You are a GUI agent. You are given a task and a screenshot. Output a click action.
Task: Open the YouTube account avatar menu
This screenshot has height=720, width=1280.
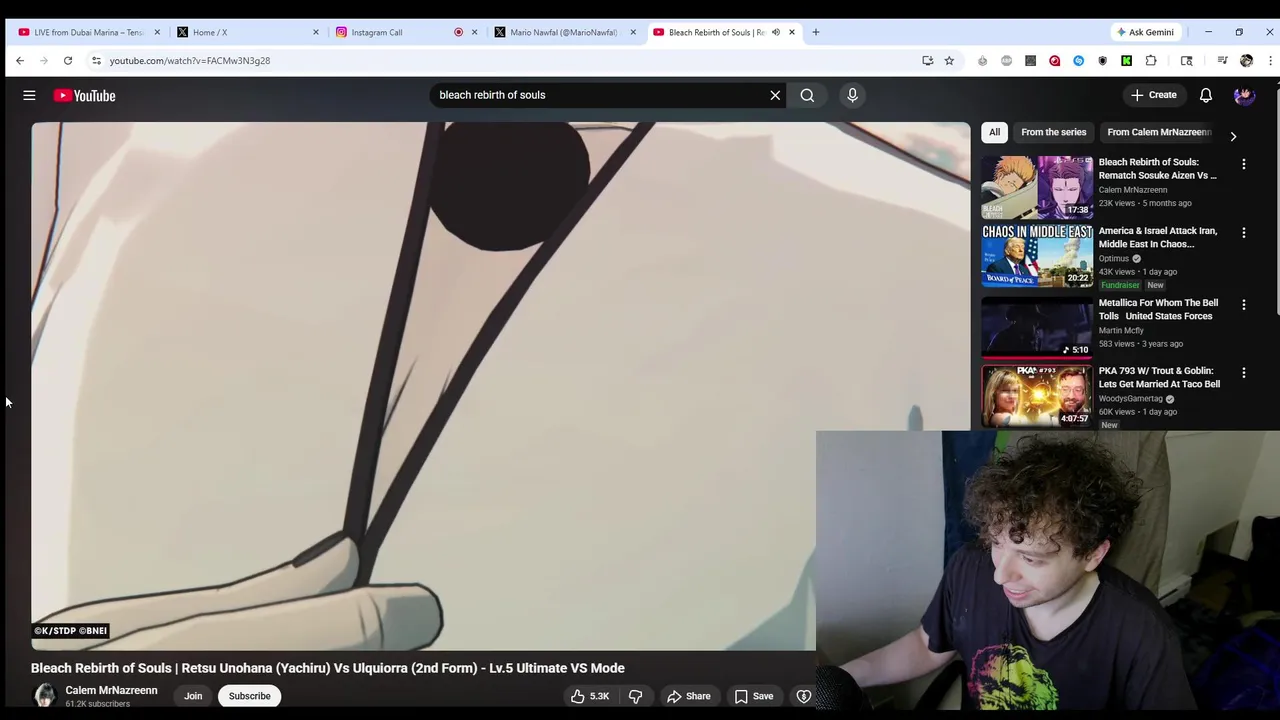1244,95
